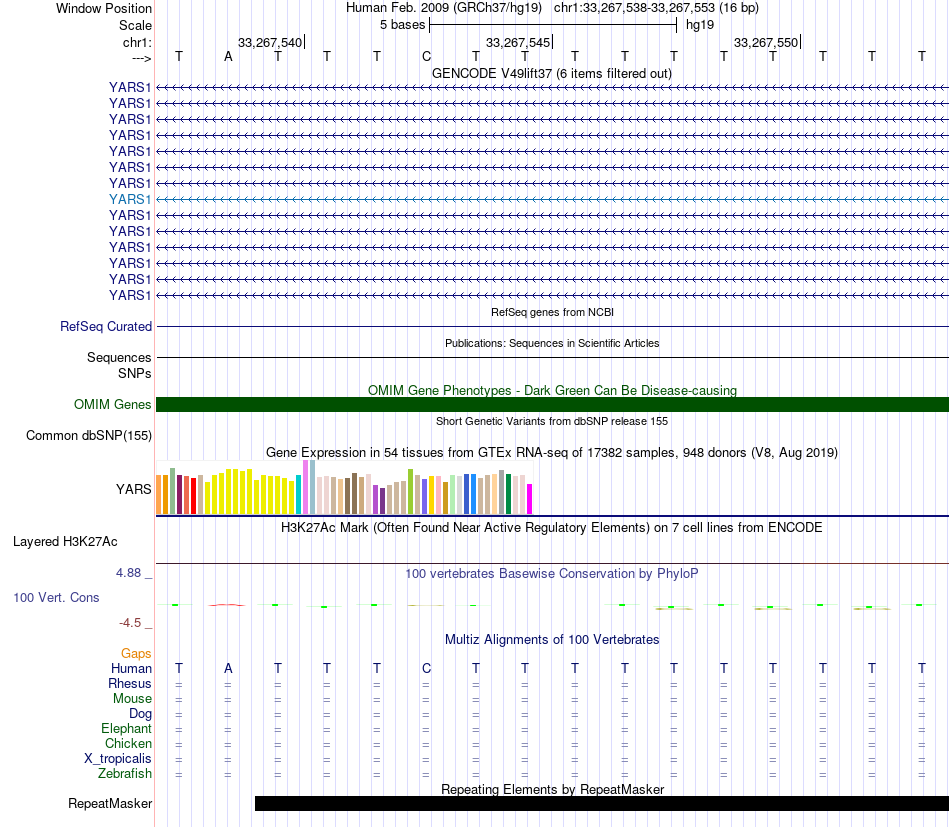
Task: Click the Dog species row label
Action: (140, 714)
